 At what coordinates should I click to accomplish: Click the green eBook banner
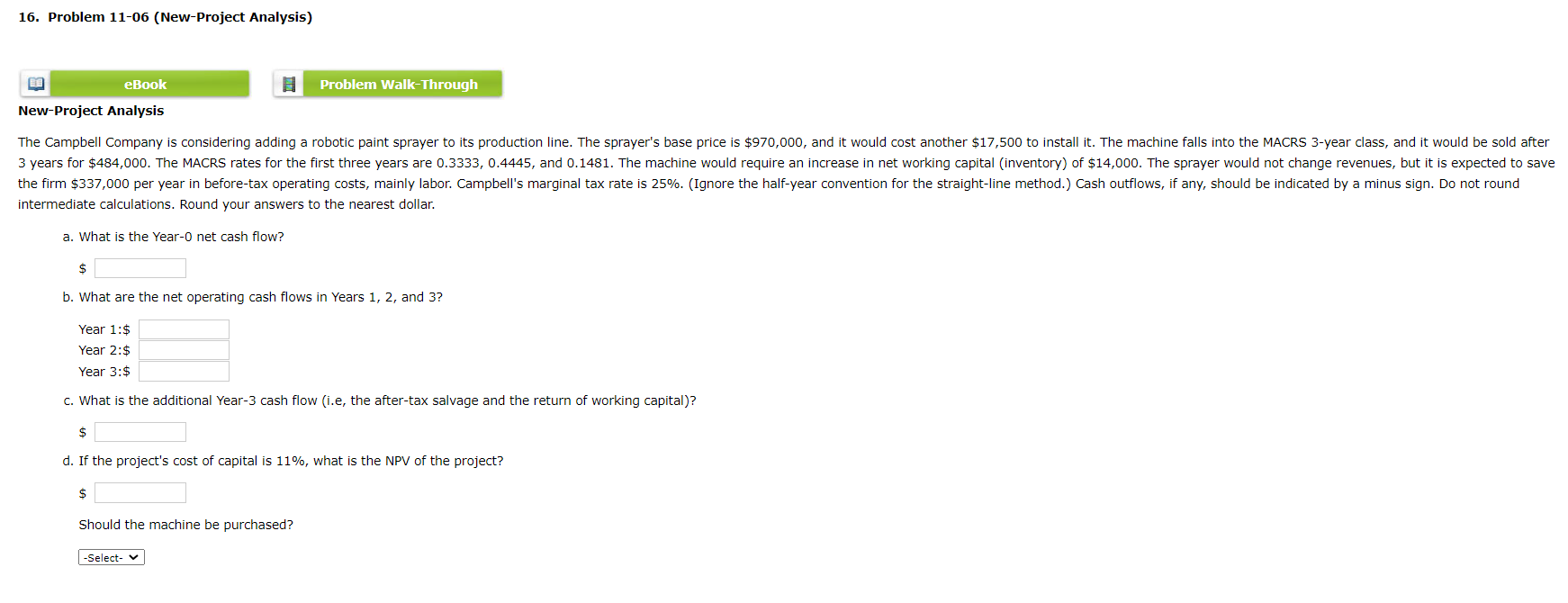149,84
